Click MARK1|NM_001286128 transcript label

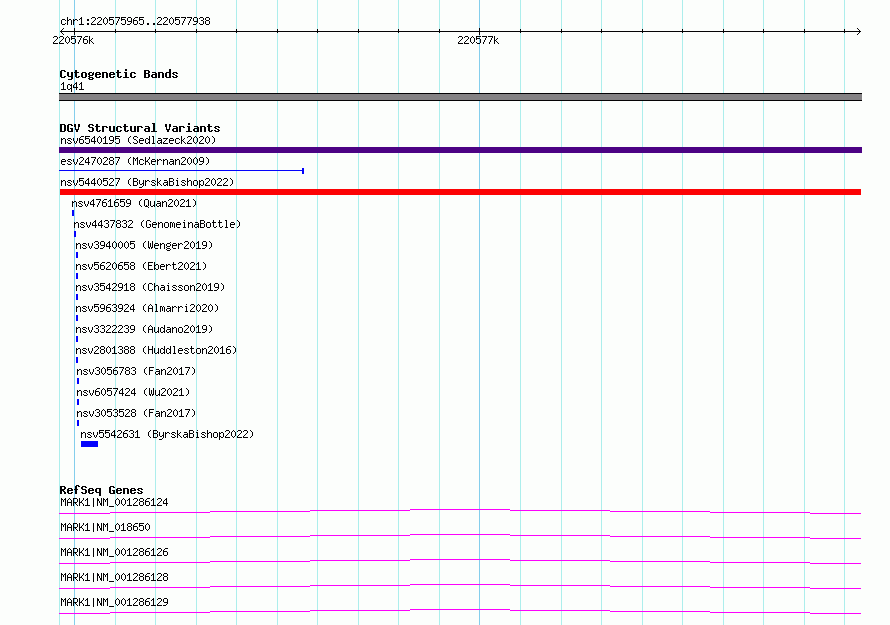click(114, 577)
